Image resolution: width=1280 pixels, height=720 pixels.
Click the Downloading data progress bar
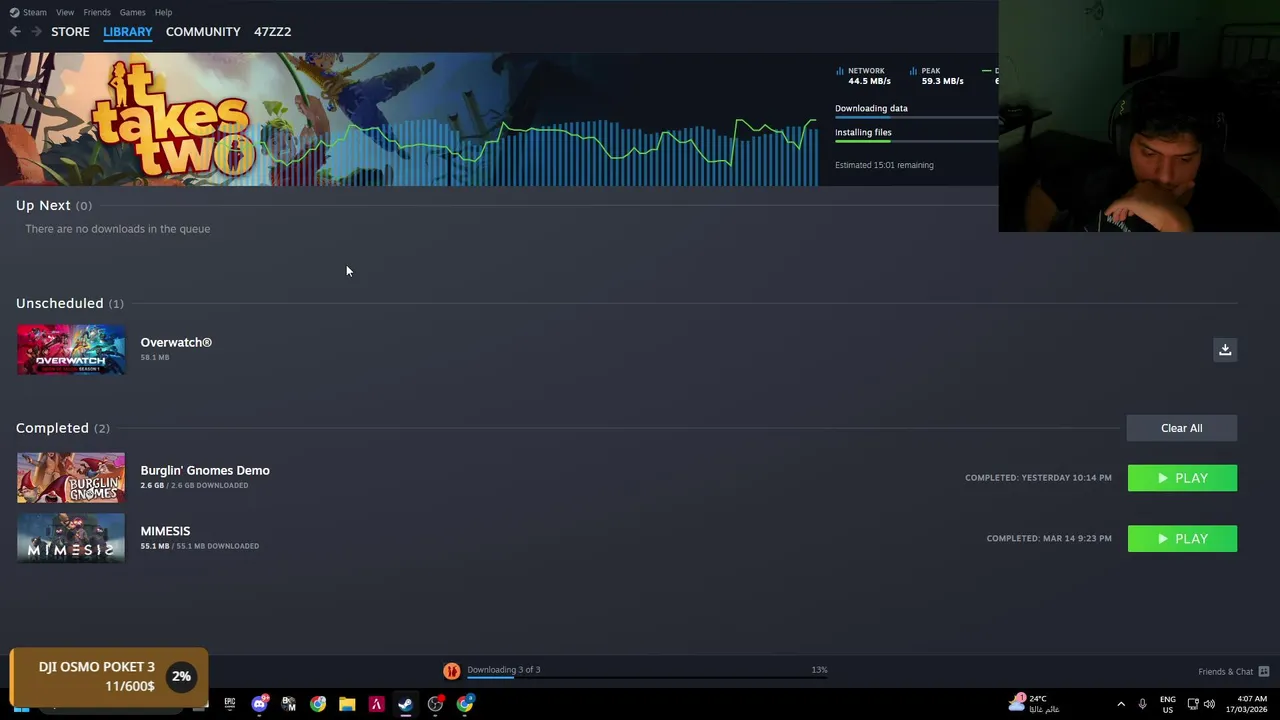(916, 118)
